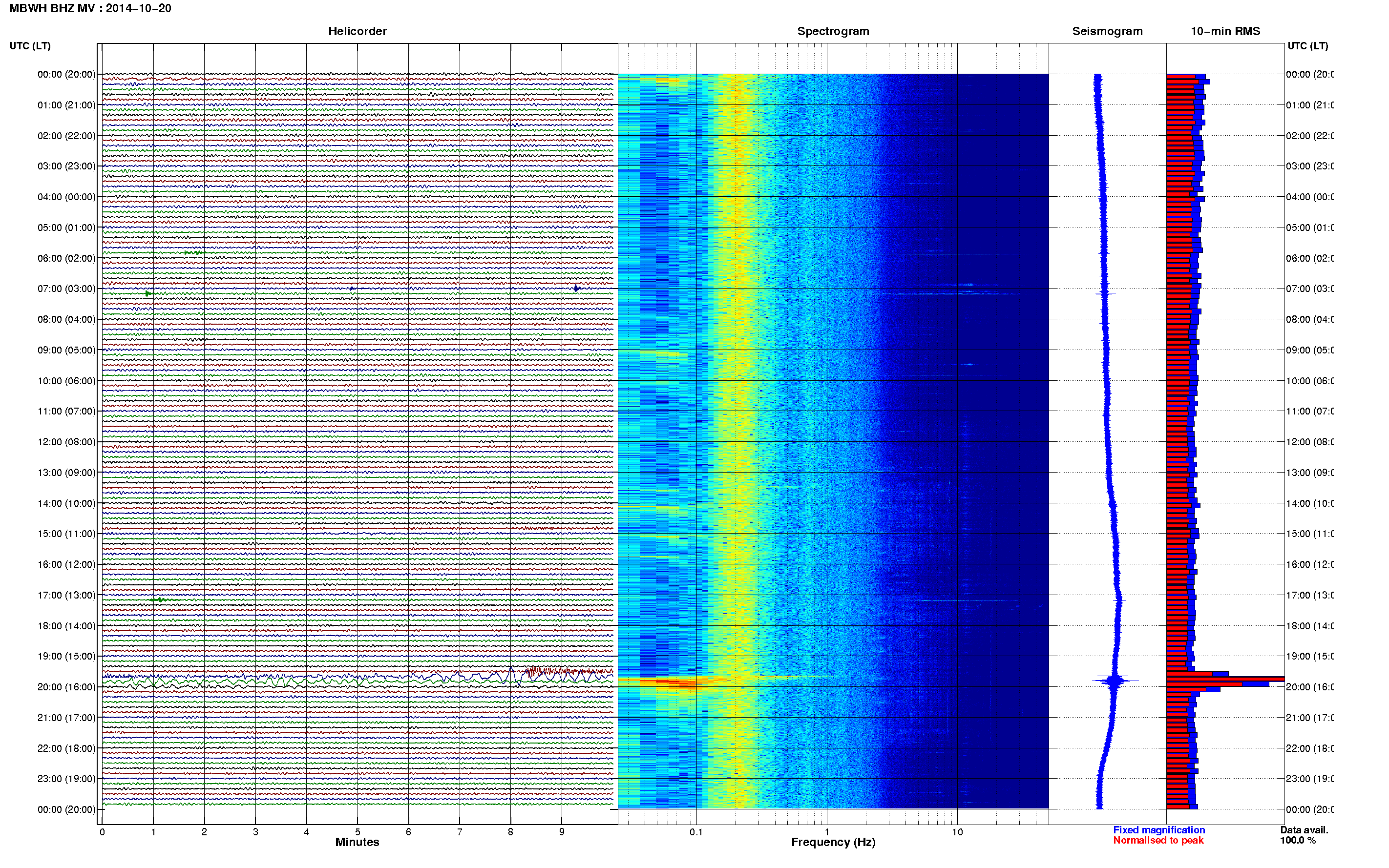Screen dimensions: 1389x868
Task: Select the left time label 23:00 (19:00)
Action: point(66,779)
